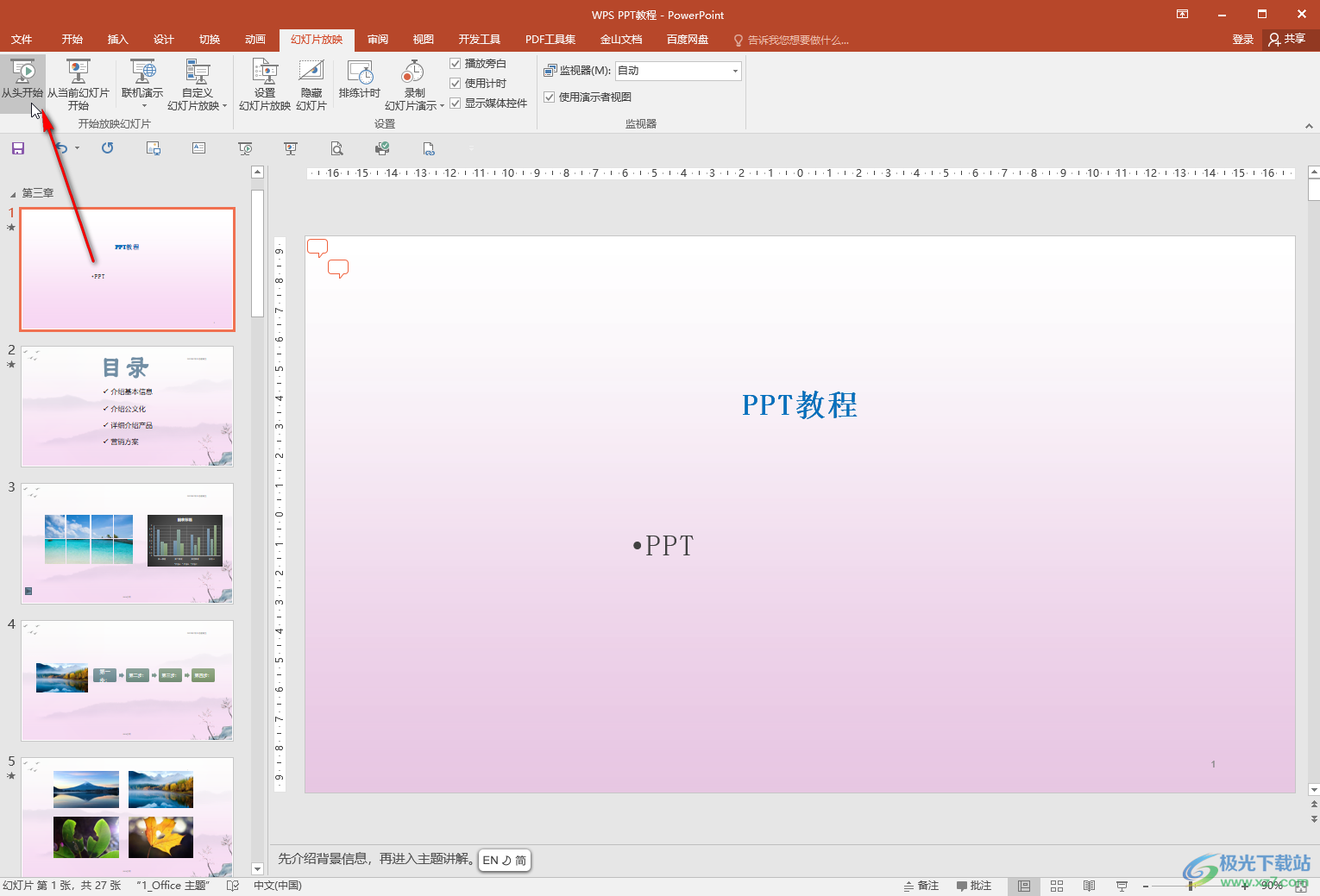This screenshot has width=1320, height=896.
Task: Undo the last action in quick toolbar
Action: click(x=61, y=148)
